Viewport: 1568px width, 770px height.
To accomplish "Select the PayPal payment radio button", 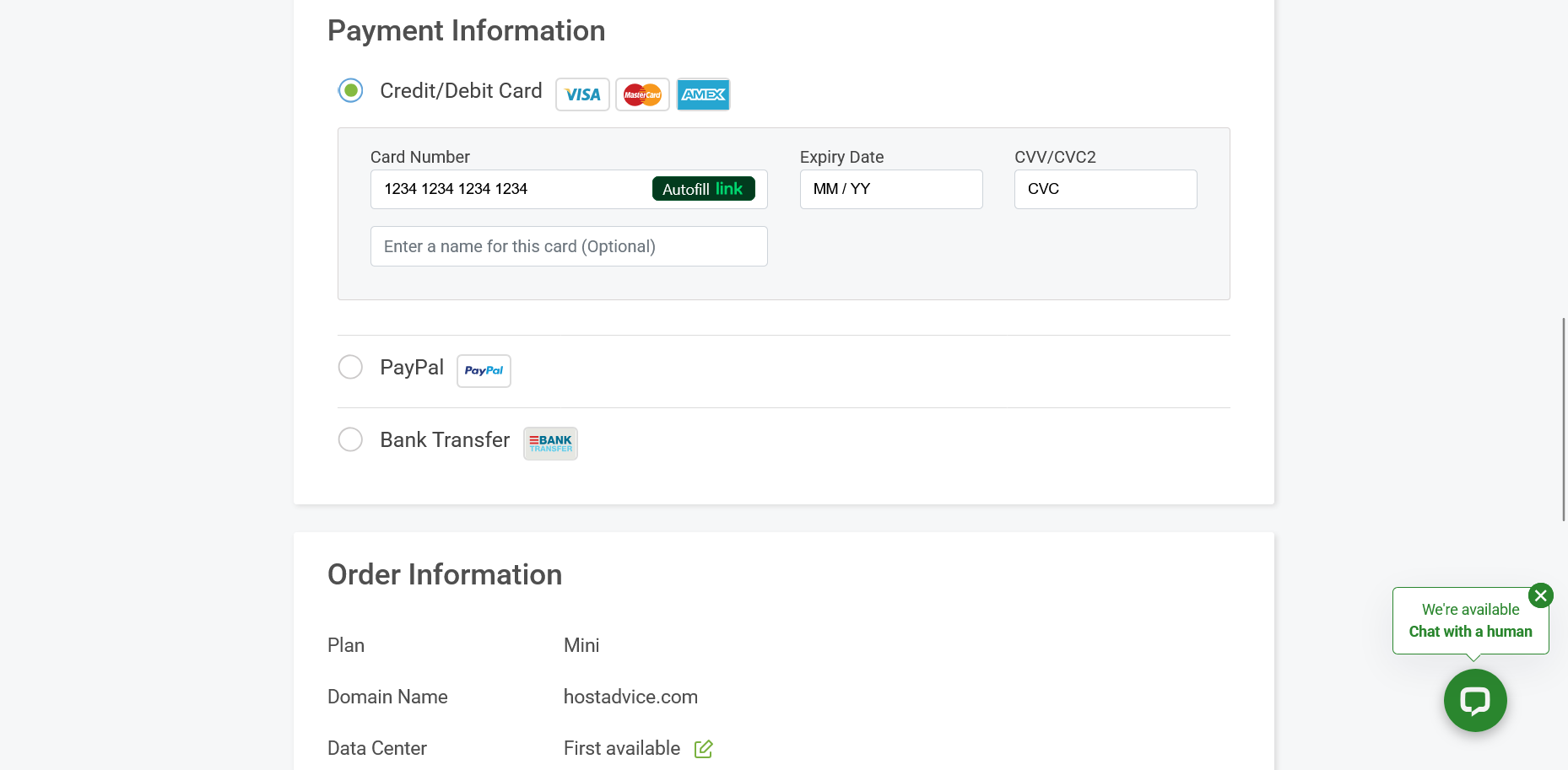I will pyautogui.click(x=350, y=367).
